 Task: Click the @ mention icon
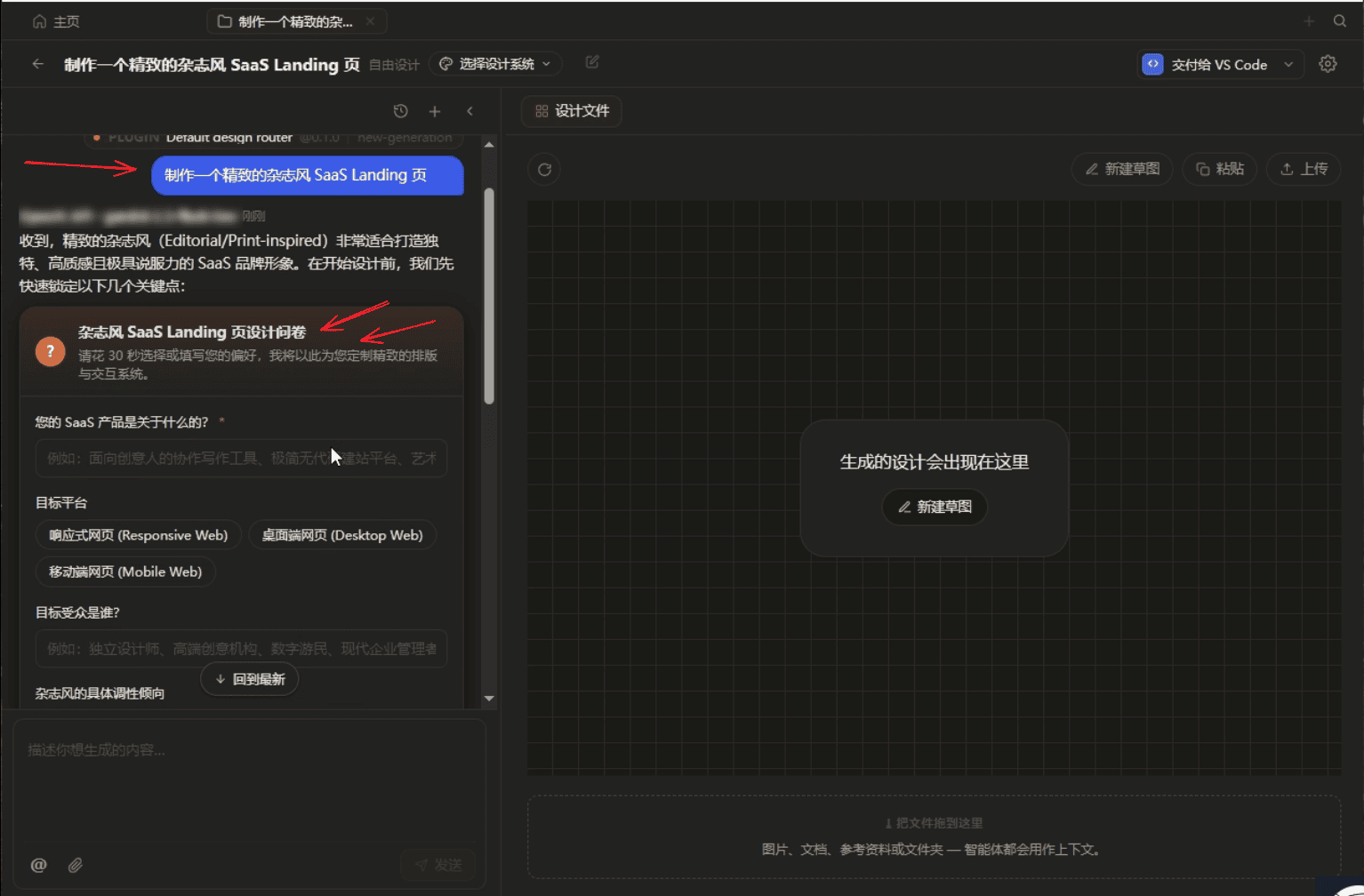38,865
